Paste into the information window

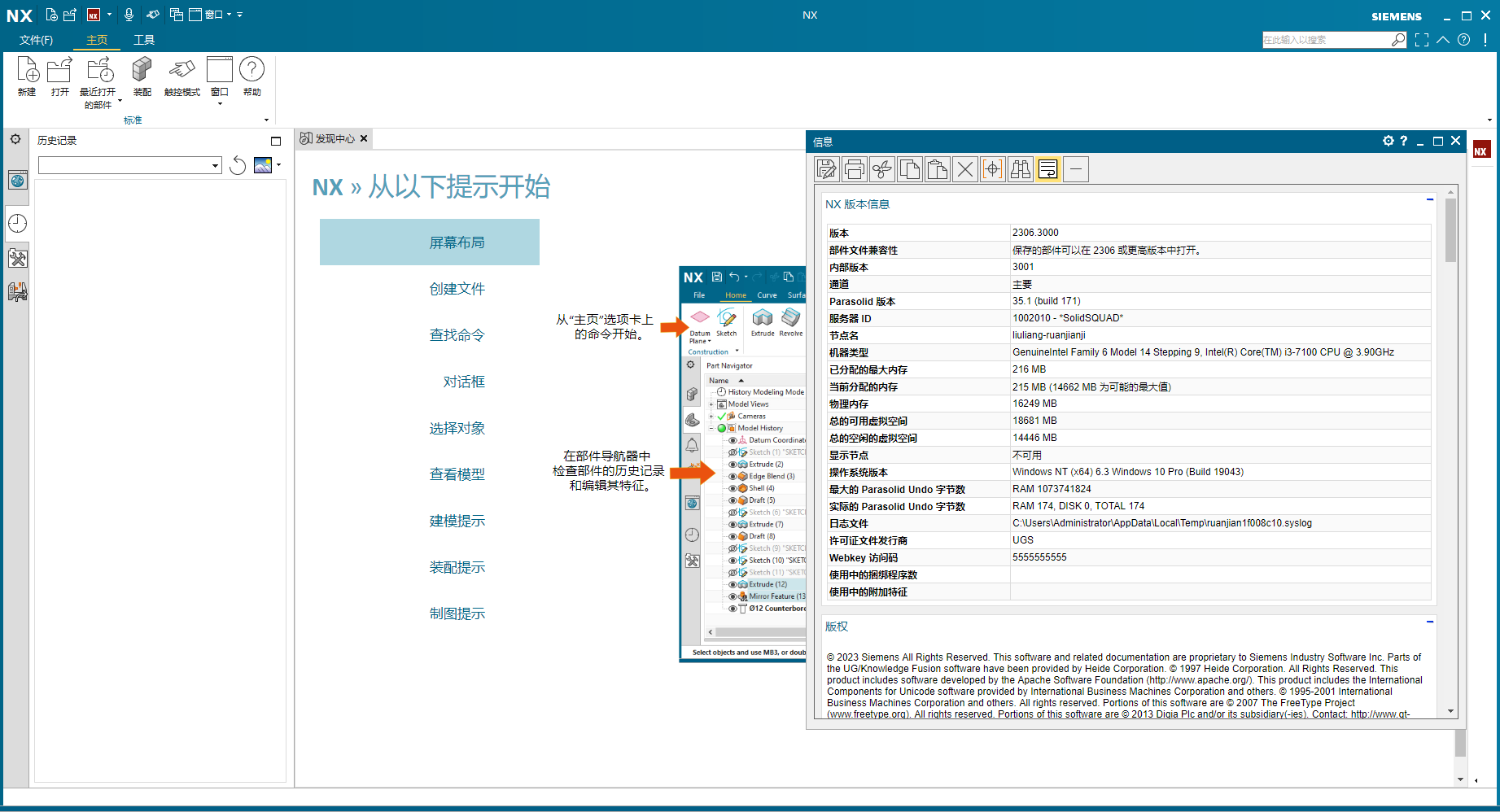click(x=937, y=168)
